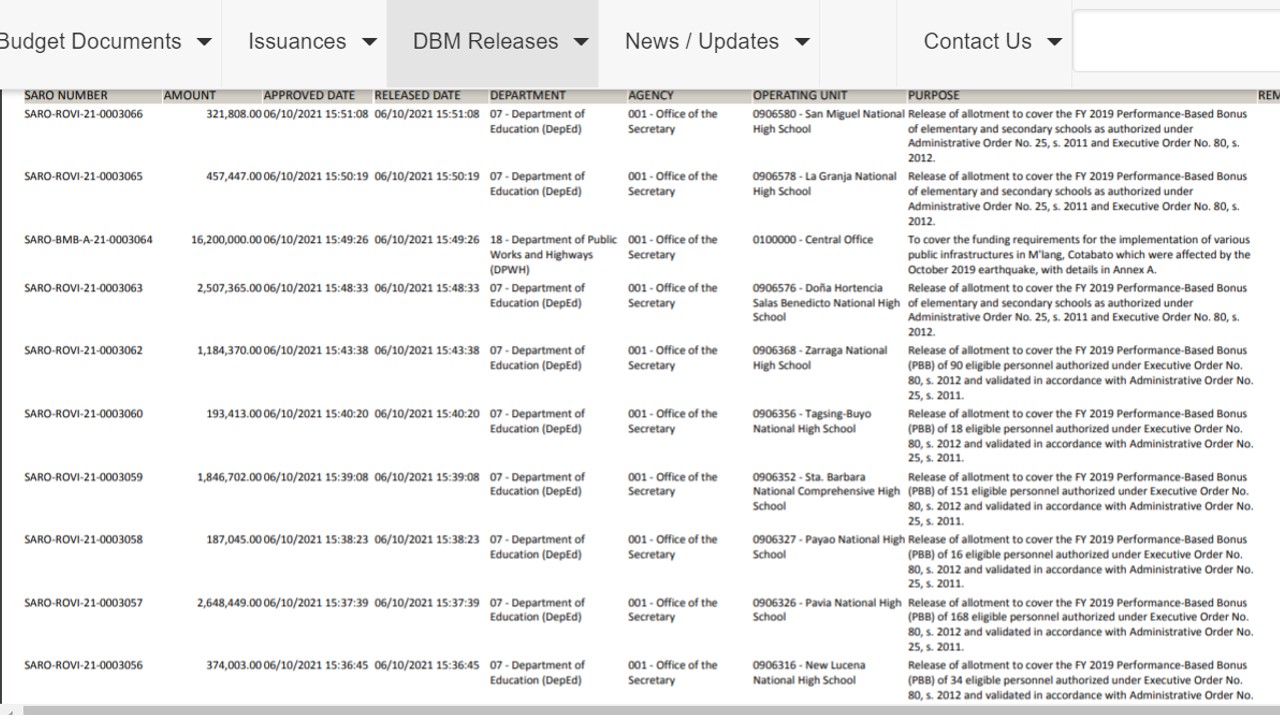Click Sta. Barbara National Comprehensive cell

tap(826, 491)
